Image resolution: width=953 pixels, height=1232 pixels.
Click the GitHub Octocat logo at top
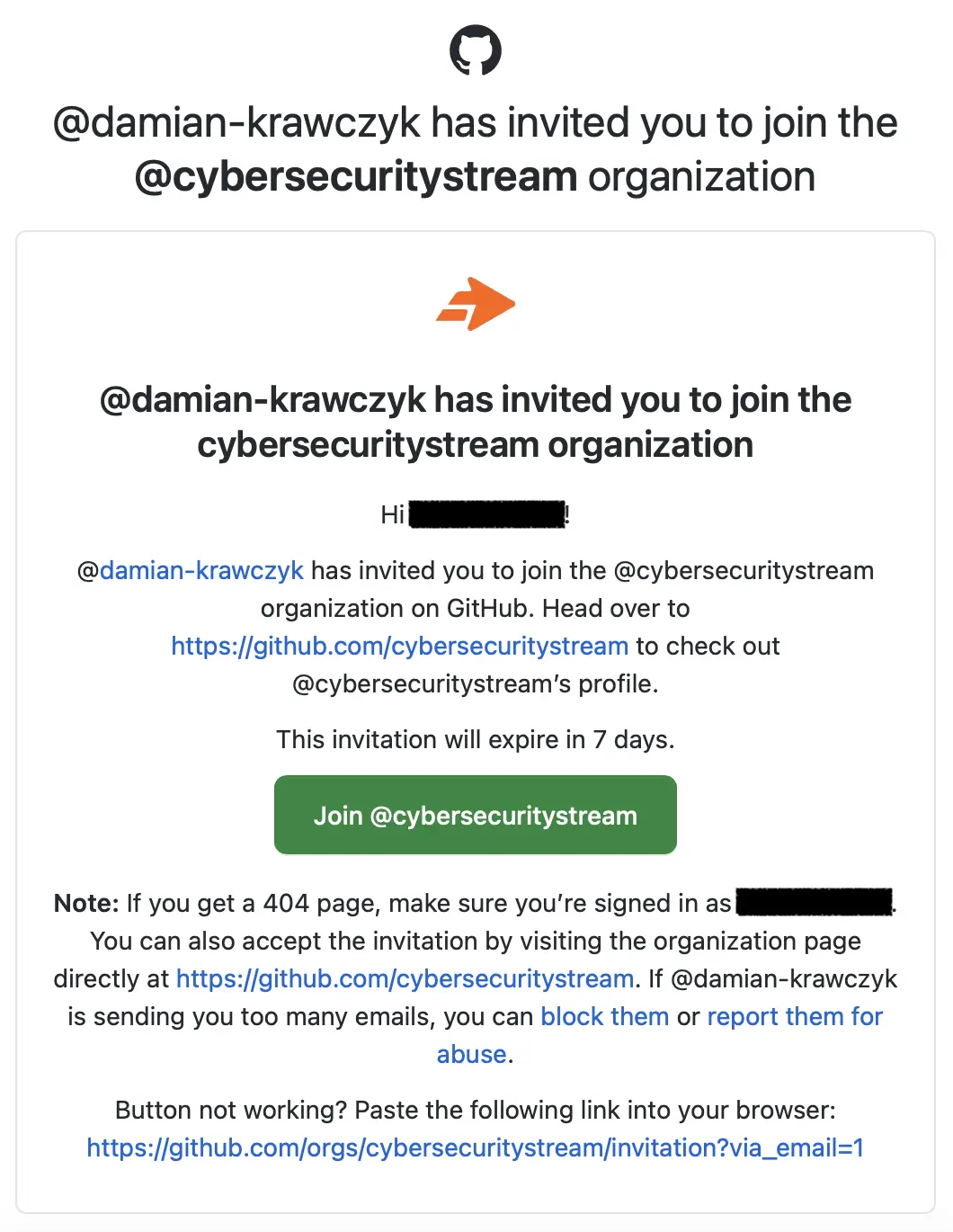(476, 50)
